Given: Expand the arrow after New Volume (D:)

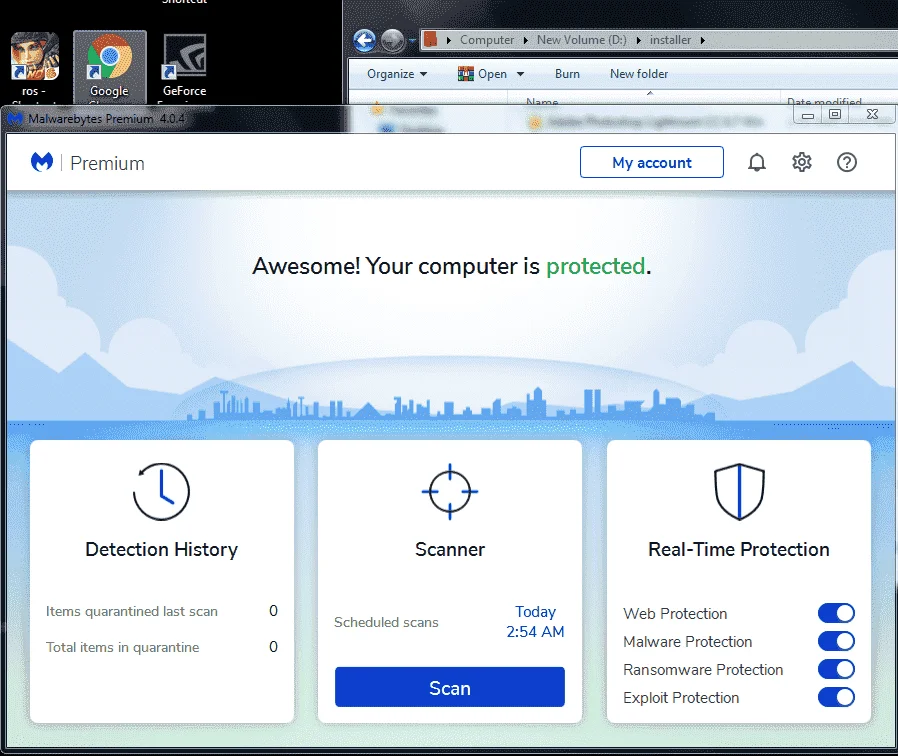Looking at the screenshot, I should [x=639, y=40].
